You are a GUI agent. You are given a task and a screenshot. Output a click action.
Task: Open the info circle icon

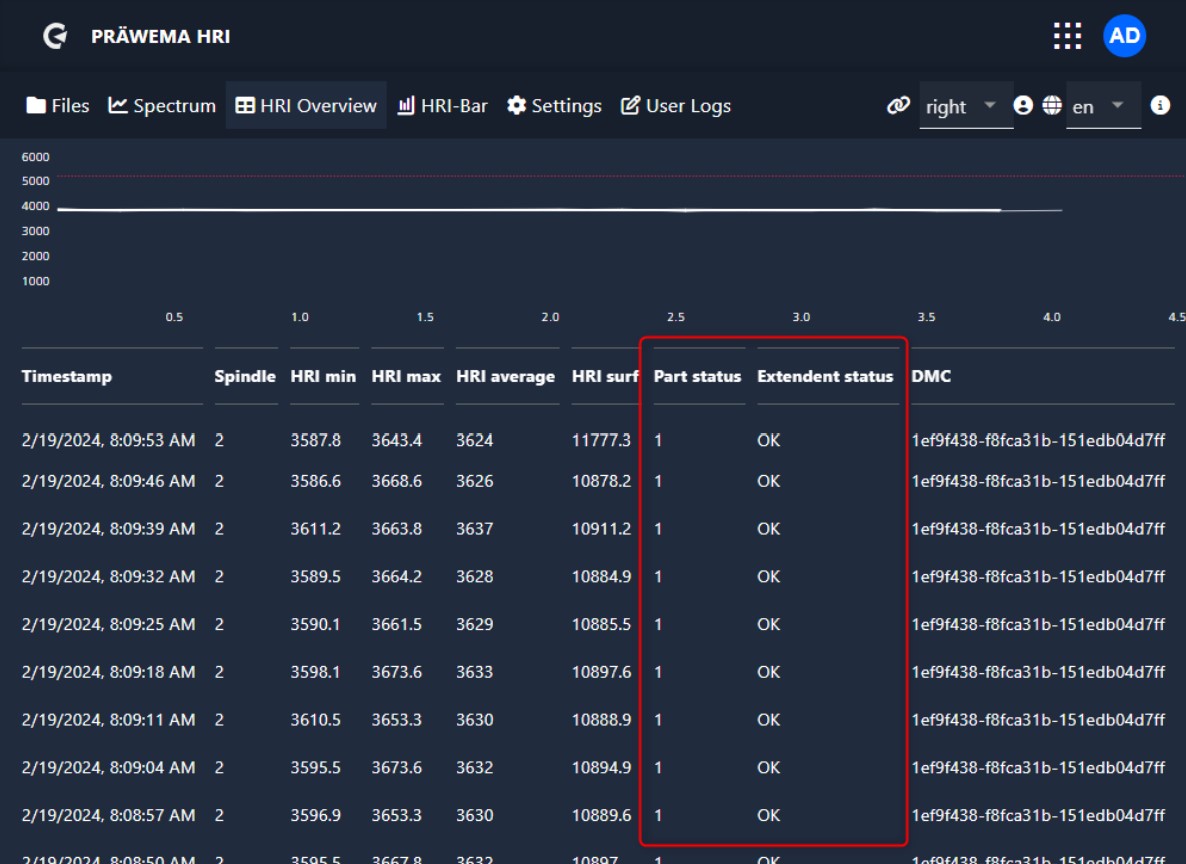pyautogui.click(x=1160, y=105)
